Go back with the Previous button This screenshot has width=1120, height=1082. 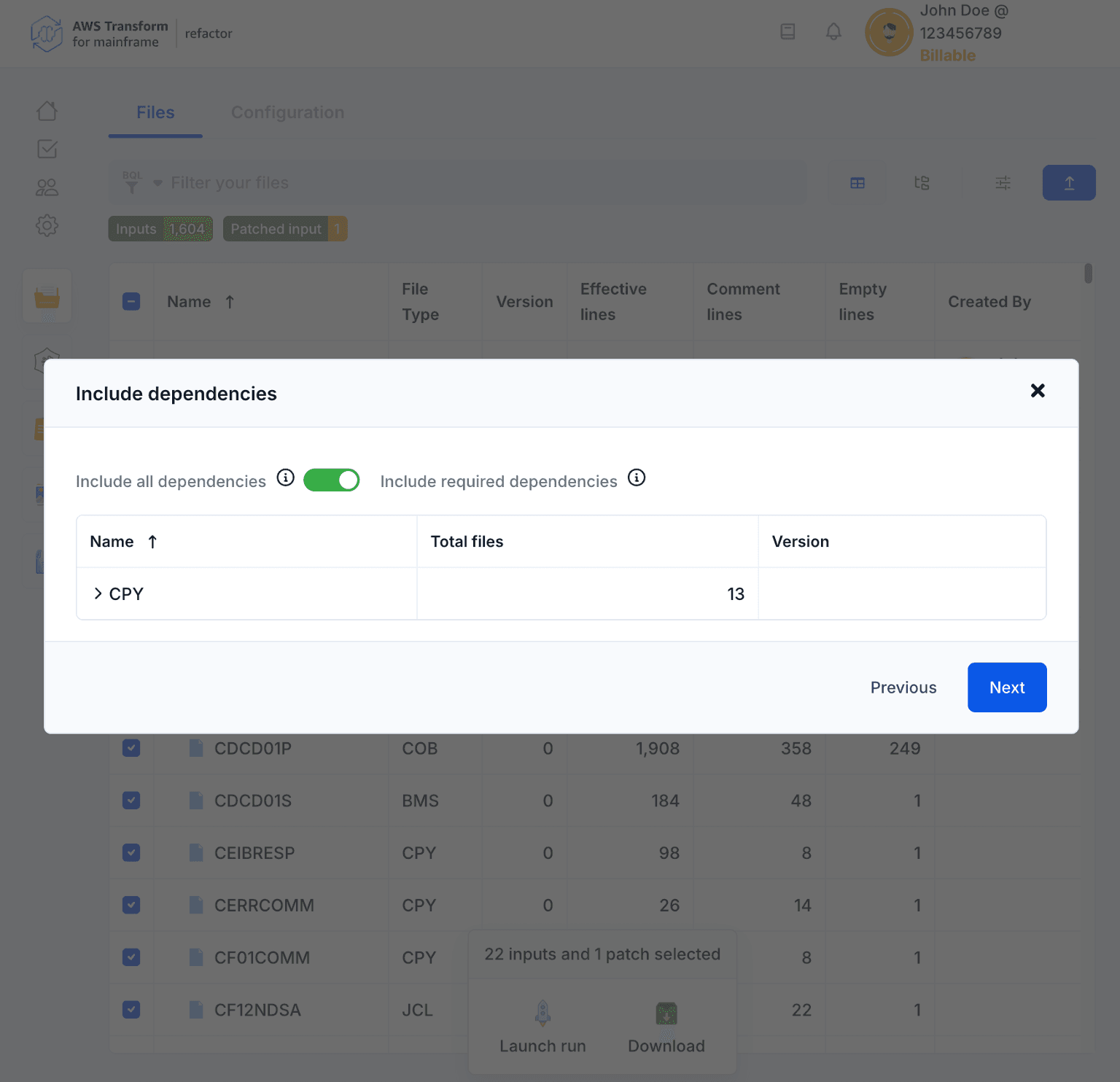pyautogui.click(x=903, y=688)
